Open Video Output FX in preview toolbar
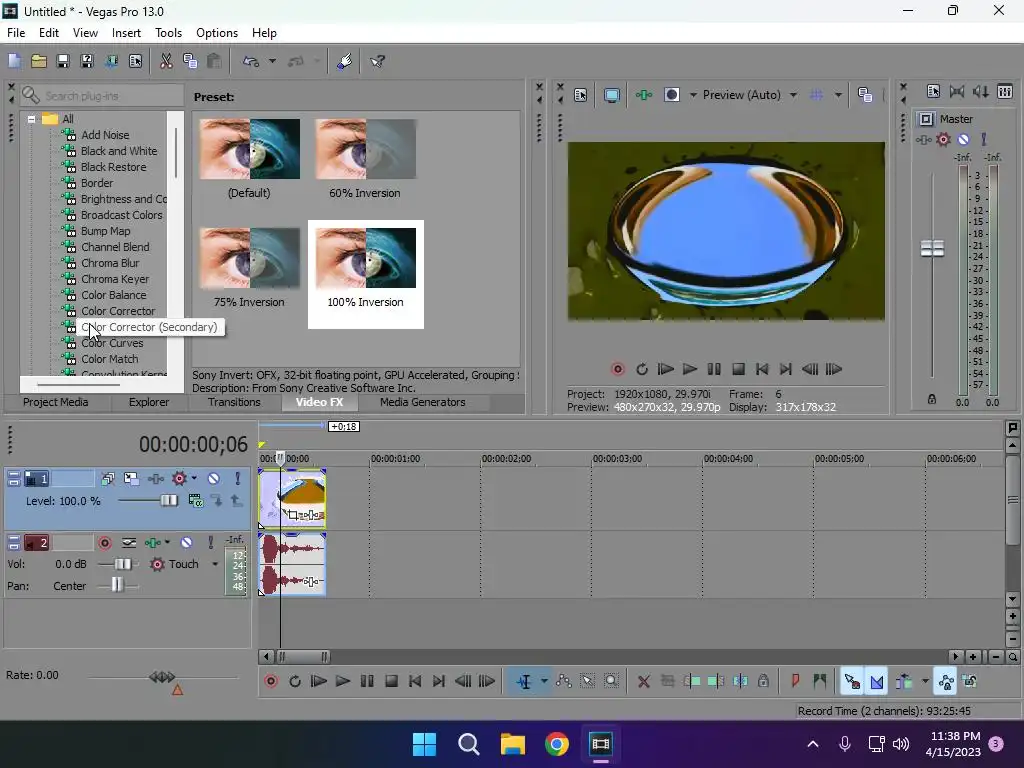 tap(644, 95)
